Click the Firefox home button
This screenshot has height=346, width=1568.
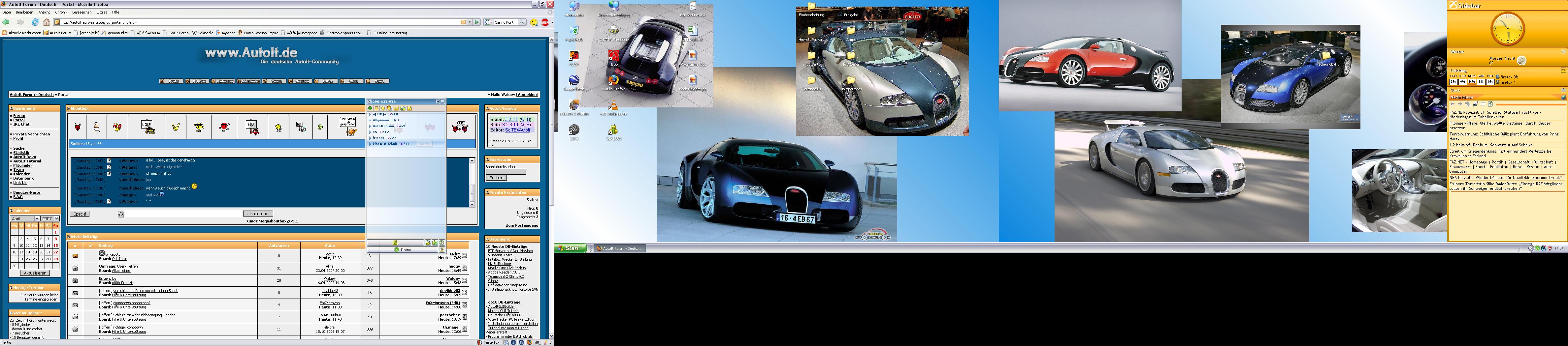coord(46,22)
